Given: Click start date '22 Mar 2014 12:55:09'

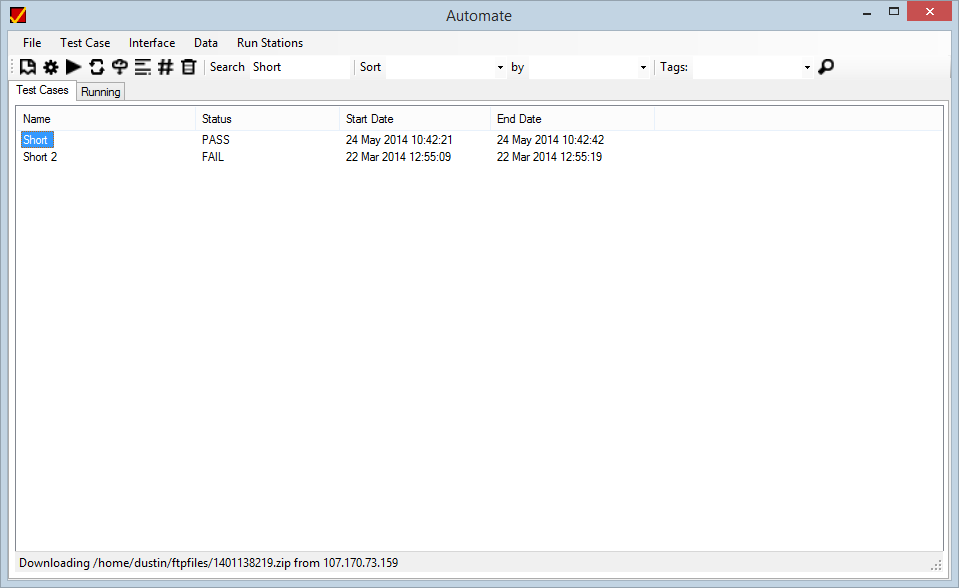Looking at the screenshot, I should coord(398,157).
